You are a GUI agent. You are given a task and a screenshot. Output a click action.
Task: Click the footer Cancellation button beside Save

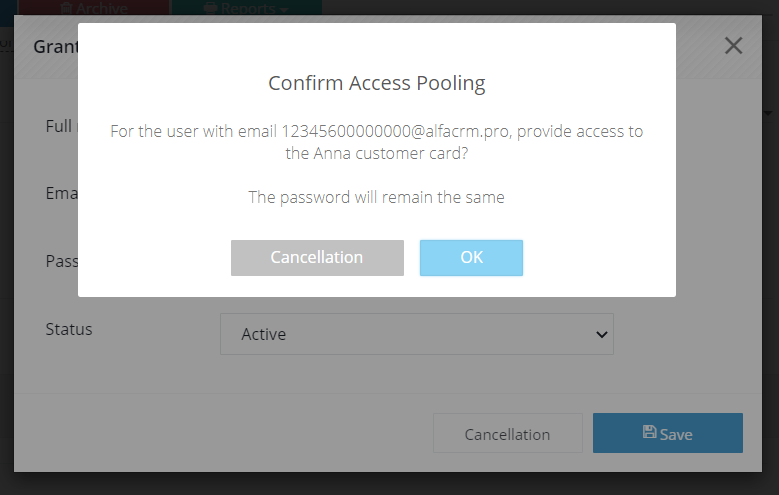point(508,433)
